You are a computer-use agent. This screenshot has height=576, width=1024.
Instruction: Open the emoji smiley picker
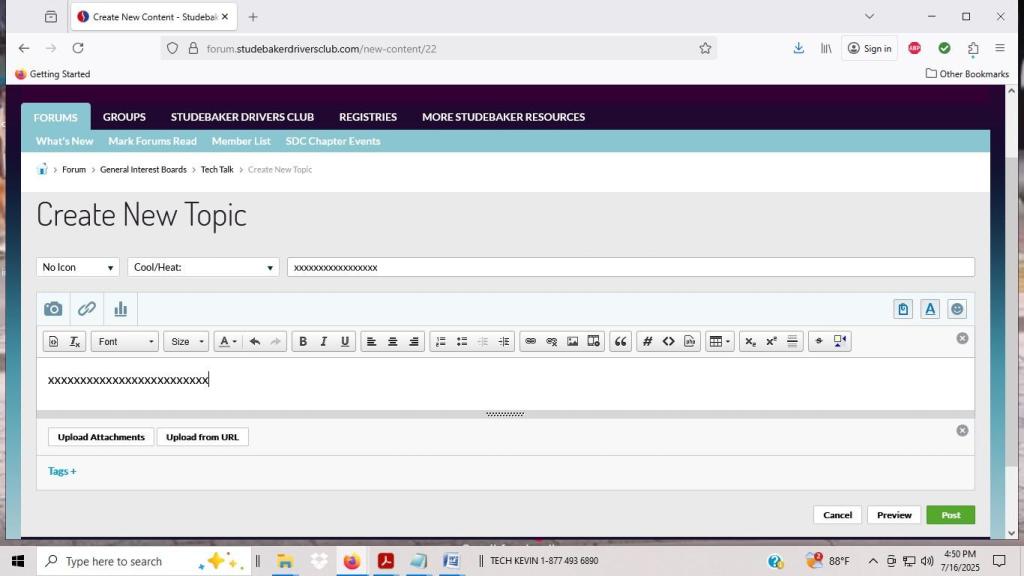point(957,308)
